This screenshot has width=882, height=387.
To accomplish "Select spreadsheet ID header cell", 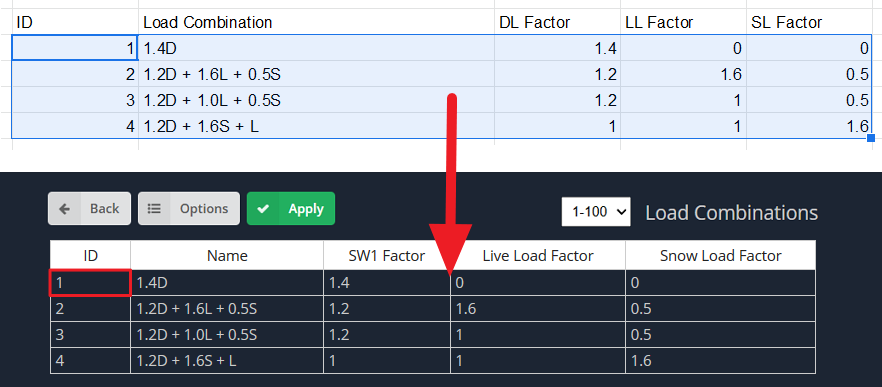I will [75, 22].
